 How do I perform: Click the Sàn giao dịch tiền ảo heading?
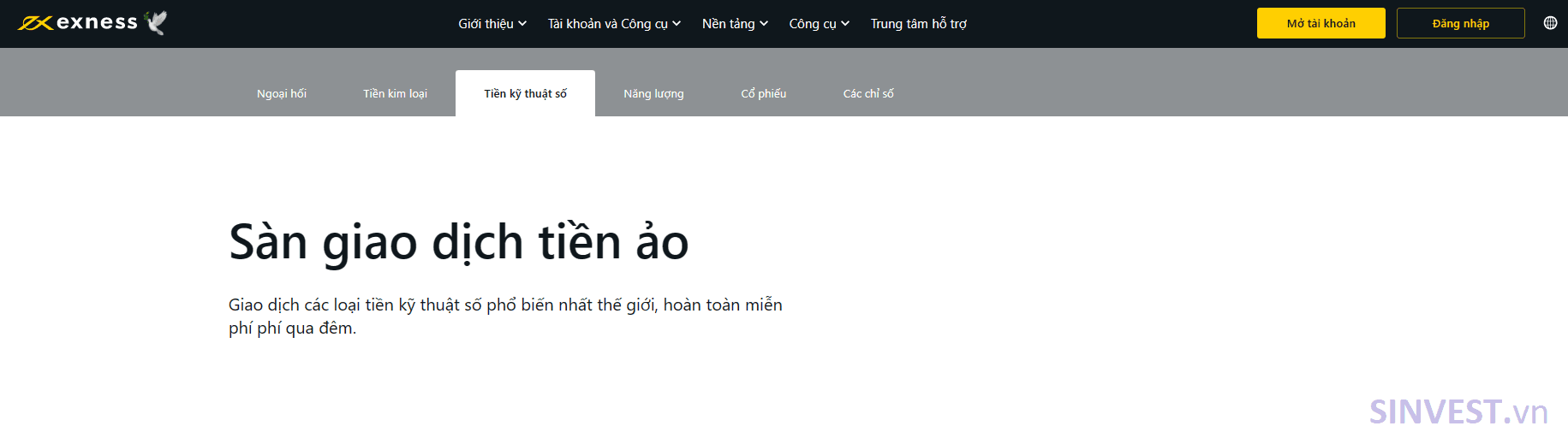(459, 242)
